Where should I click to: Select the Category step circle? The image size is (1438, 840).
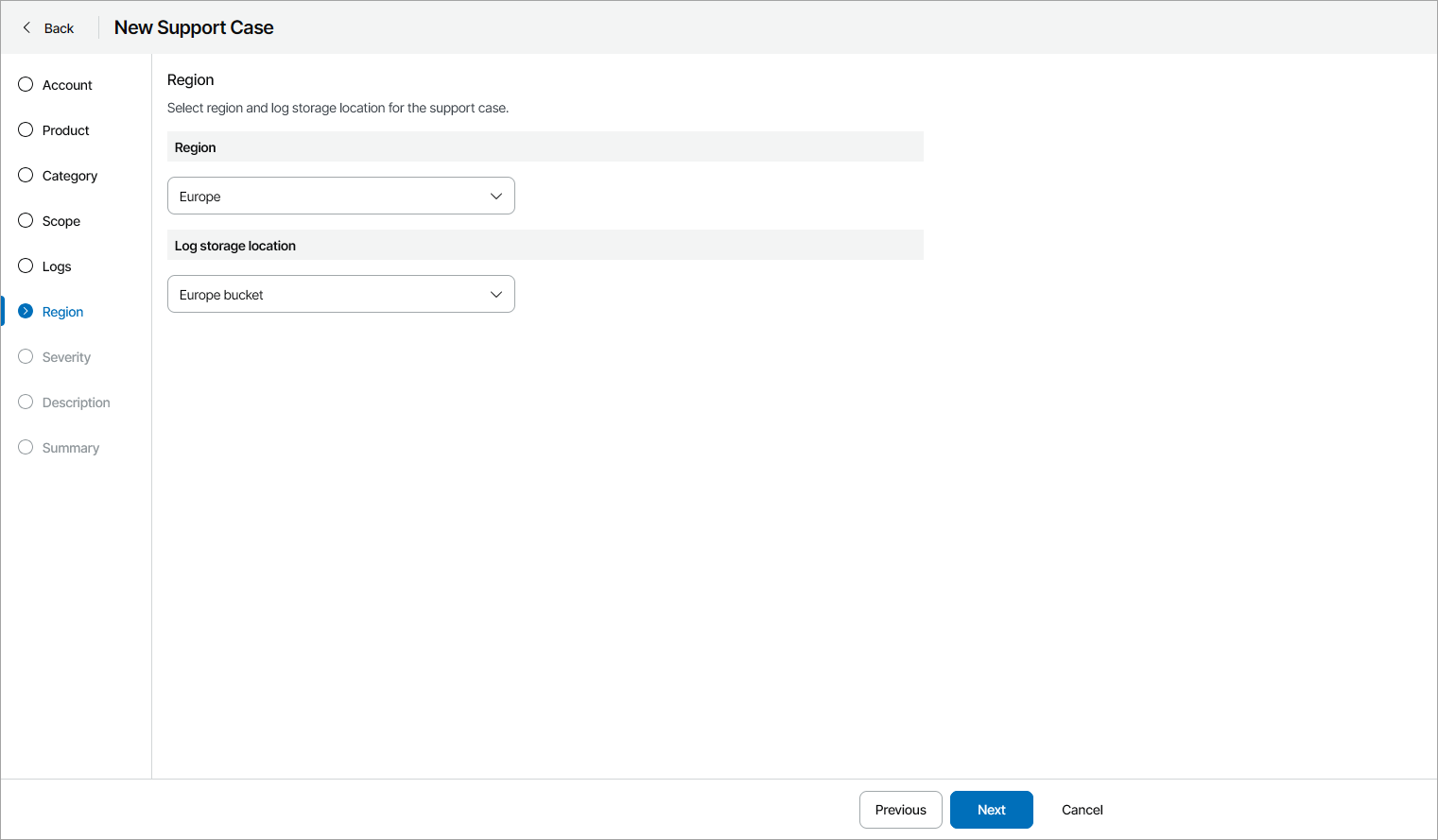(25, 175)
